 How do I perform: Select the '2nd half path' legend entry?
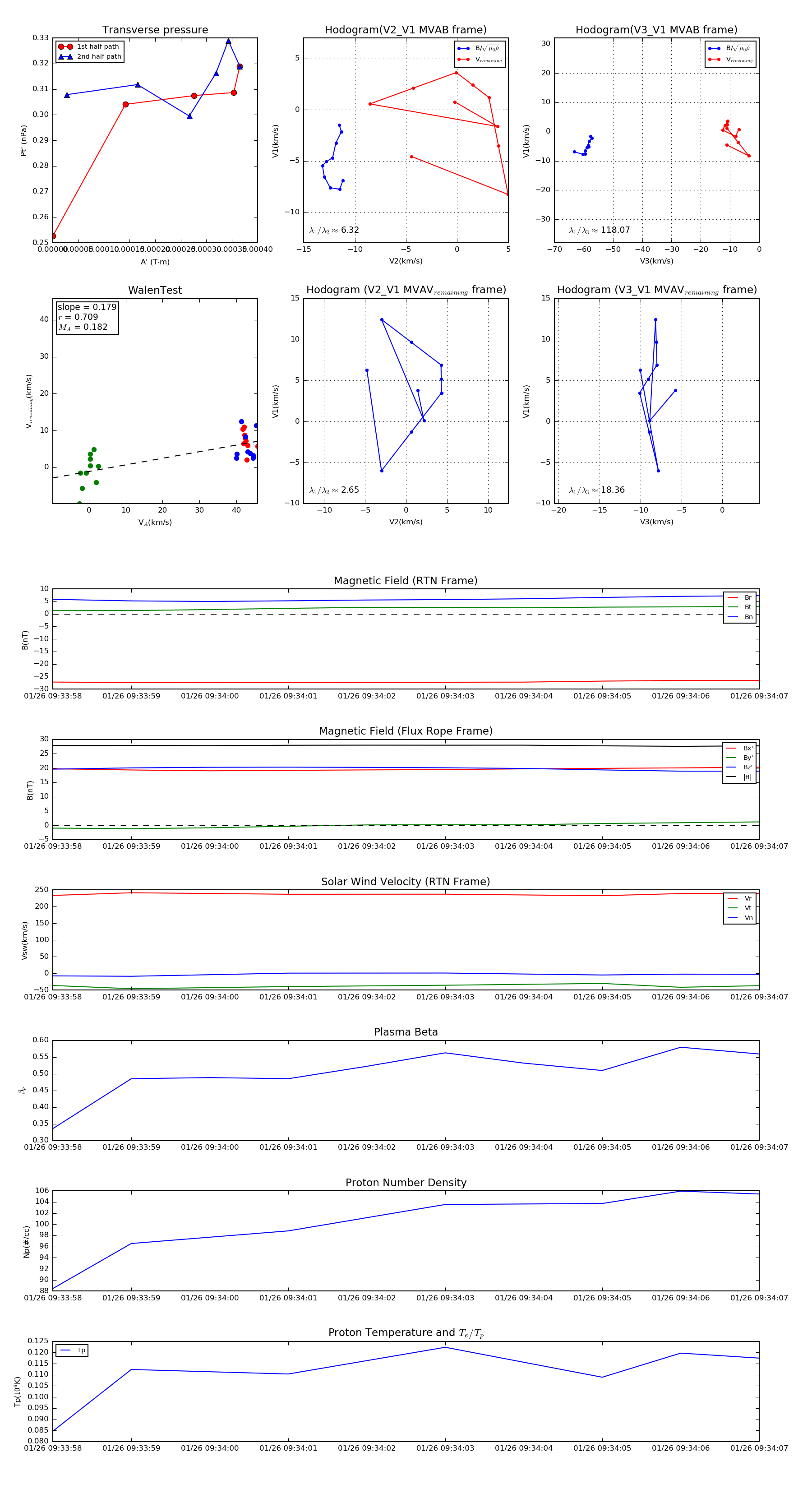[90, 57]
